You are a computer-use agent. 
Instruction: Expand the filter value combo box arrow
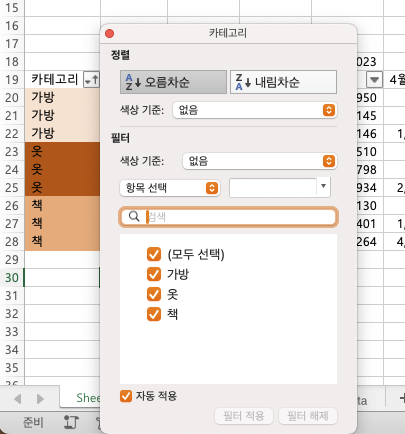tap(323, 186)
